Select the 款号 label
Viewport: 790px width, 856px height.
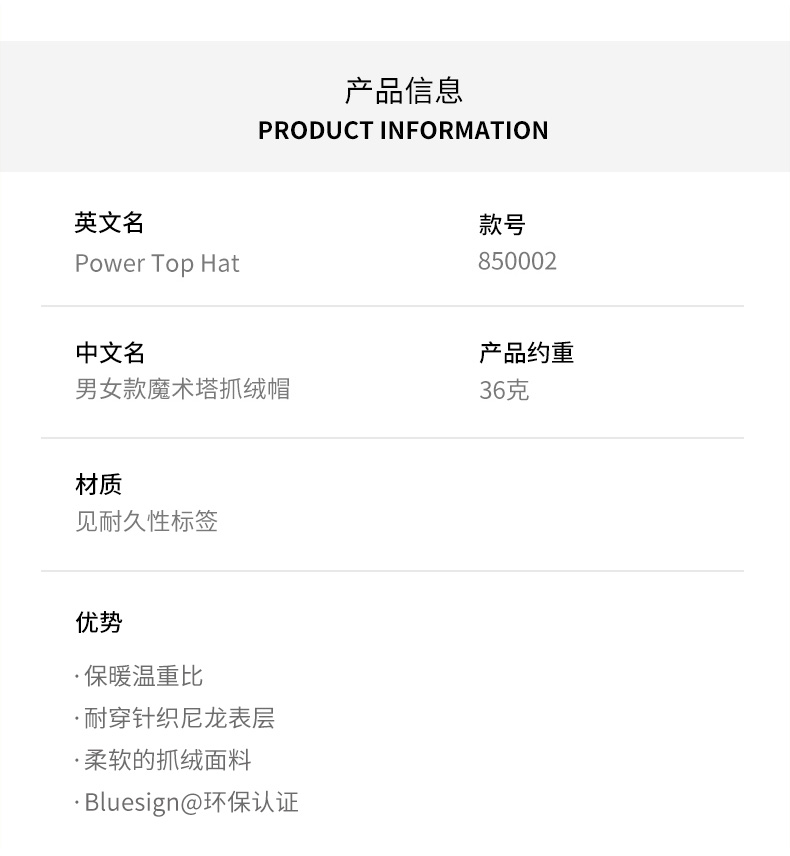coord(502,225)
